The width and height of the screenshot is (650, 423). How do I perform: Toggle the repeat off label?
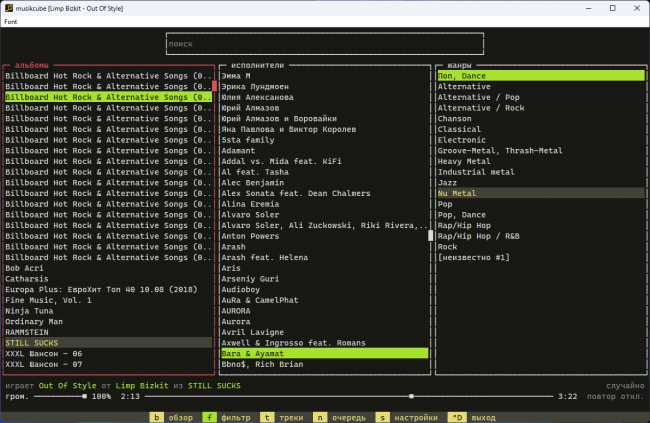(x=616, y=396)
